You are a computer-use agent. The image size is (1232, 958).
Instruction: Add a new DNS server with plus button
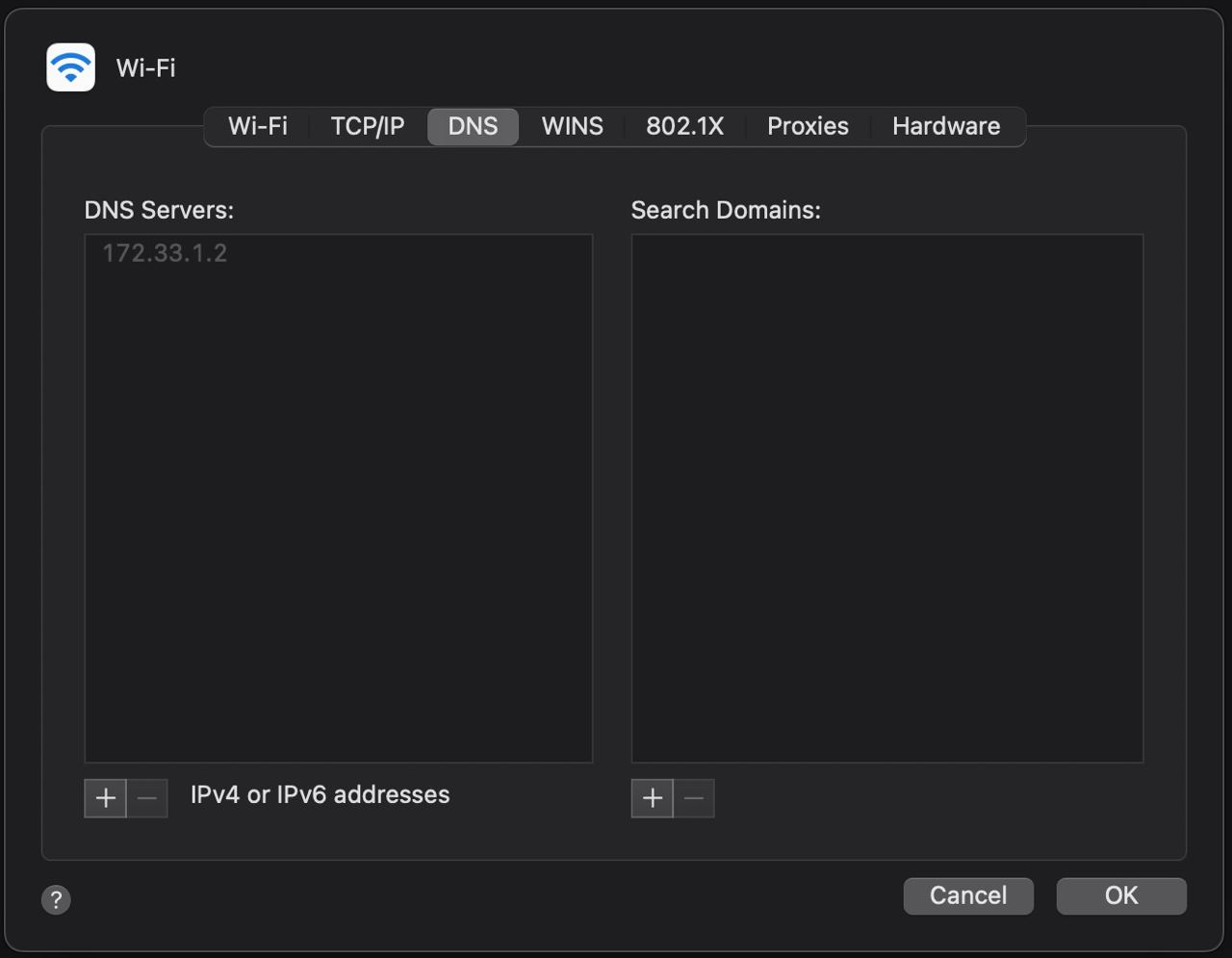pyautogui.click(x=105, y=798)
